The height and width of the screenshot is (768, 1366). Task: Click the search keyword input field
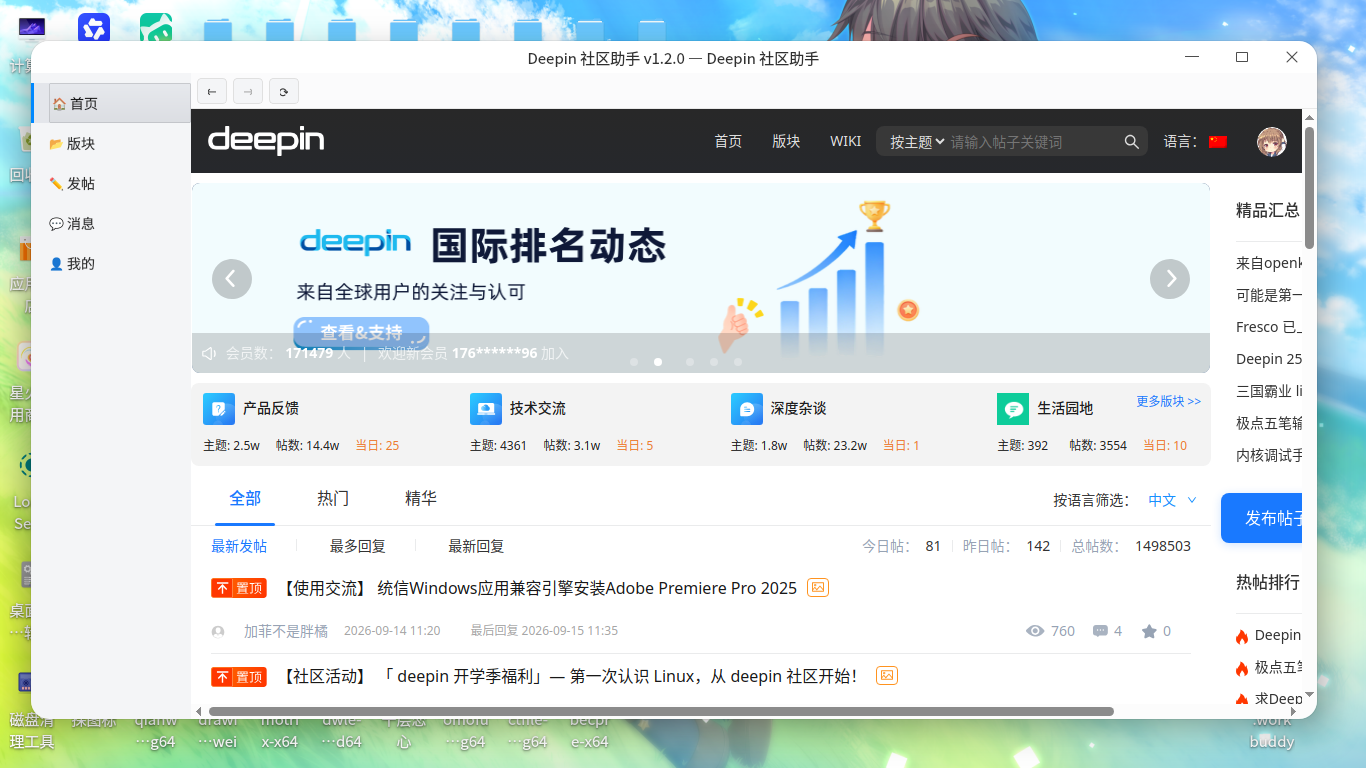1033,142
